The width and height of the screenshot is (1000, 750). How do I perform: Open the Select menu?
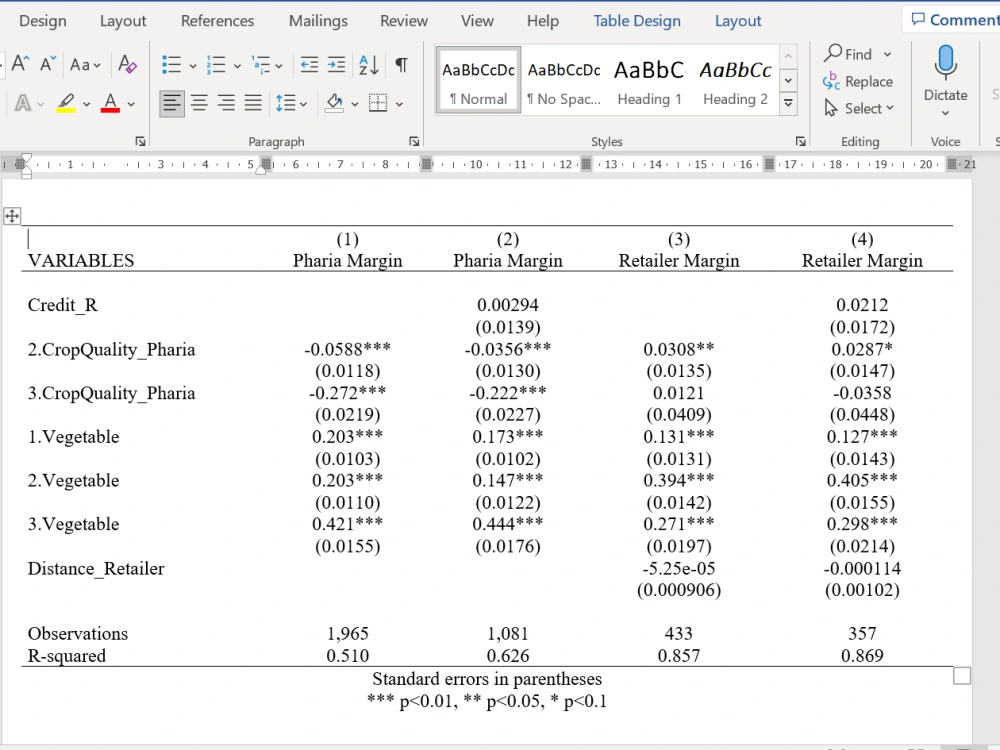point(859,108)
